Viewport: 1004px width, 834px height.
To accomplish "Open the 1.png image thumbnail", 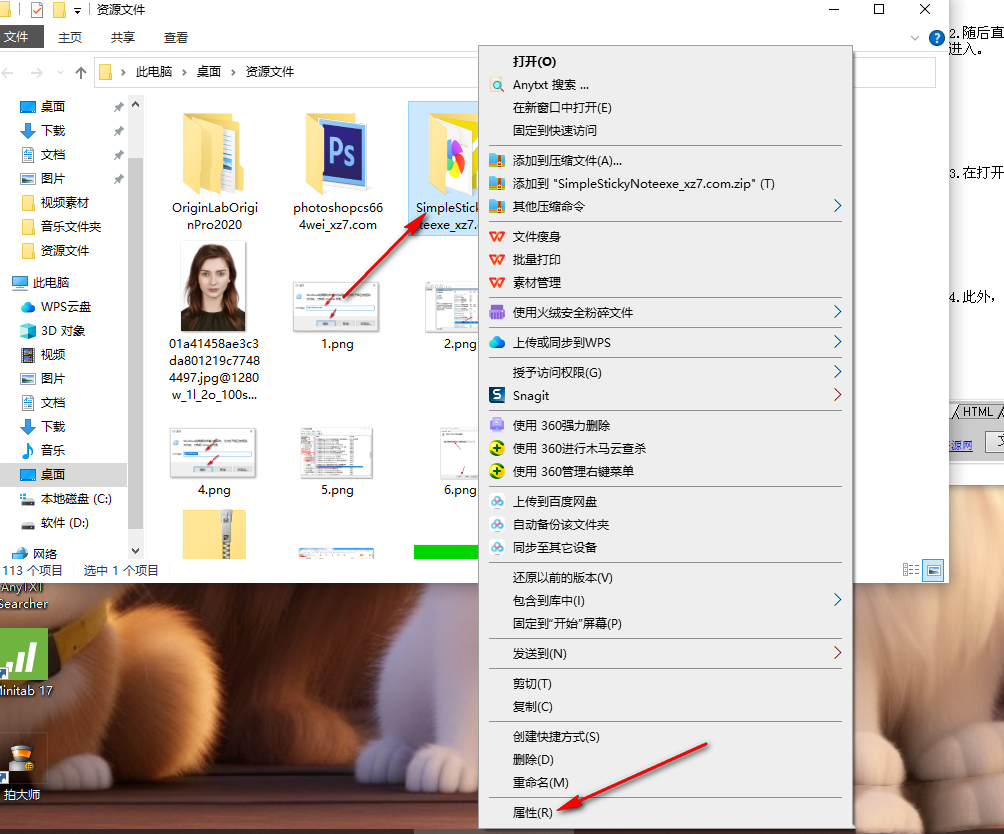I will 335,308.
